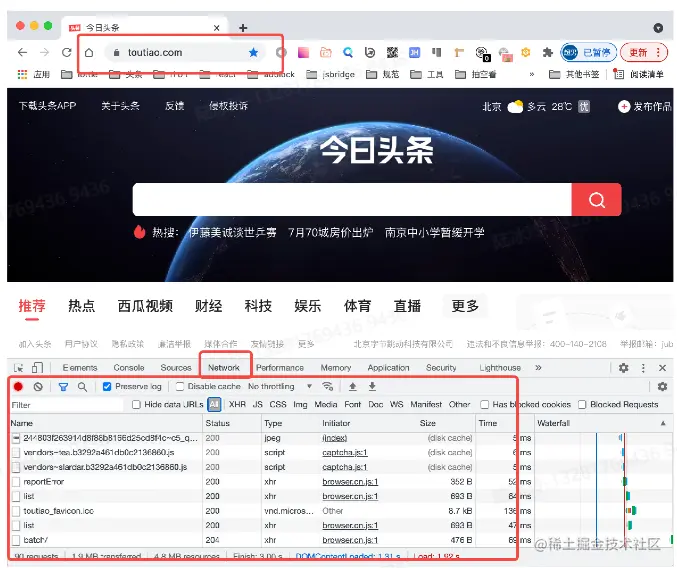Reload the page with refresh icon
Viewport: 677px width, 568px height.
66,53
